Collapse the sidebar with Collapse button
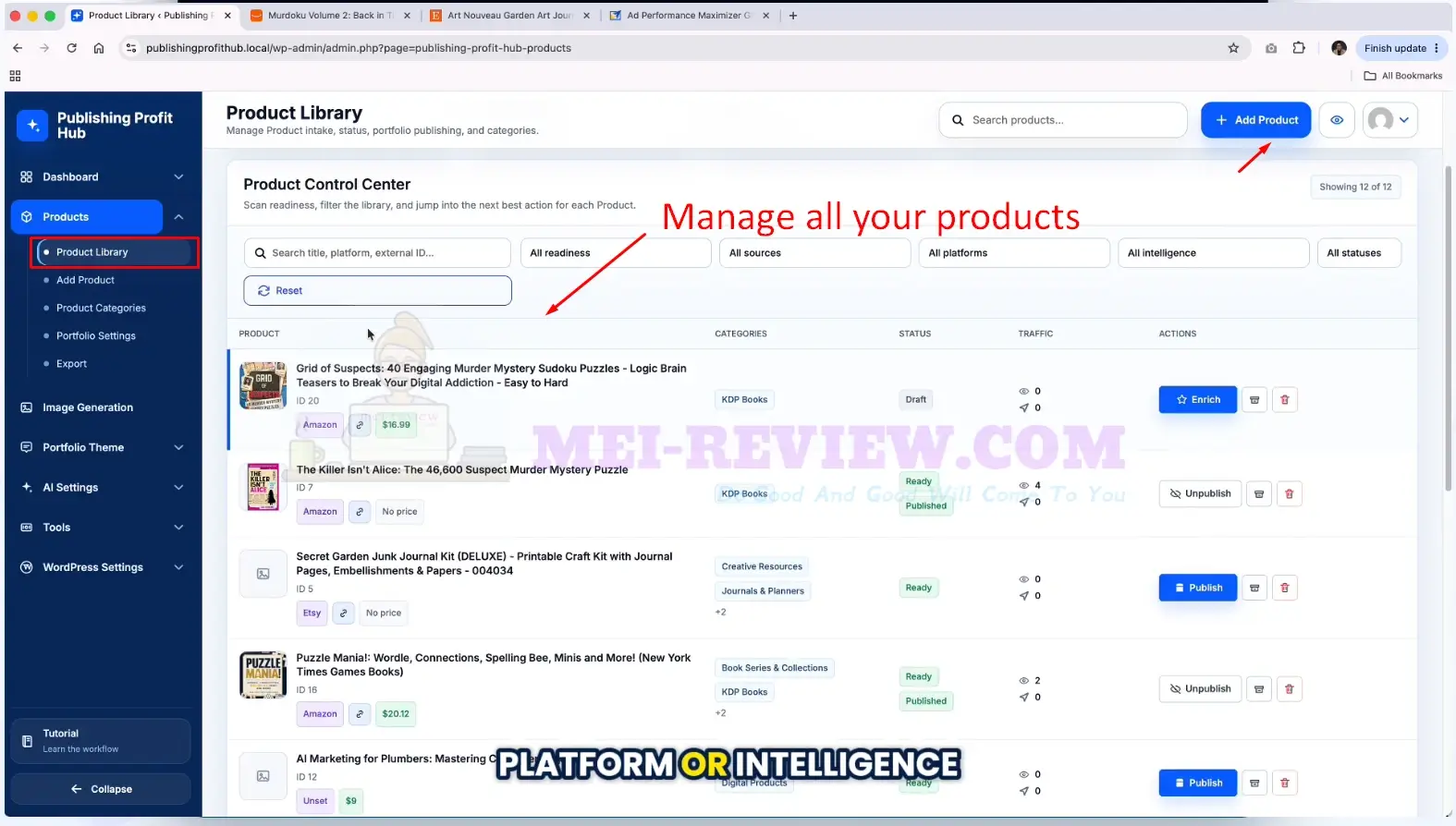Screen dimensions: 1456x826 (x=101, y=789)
